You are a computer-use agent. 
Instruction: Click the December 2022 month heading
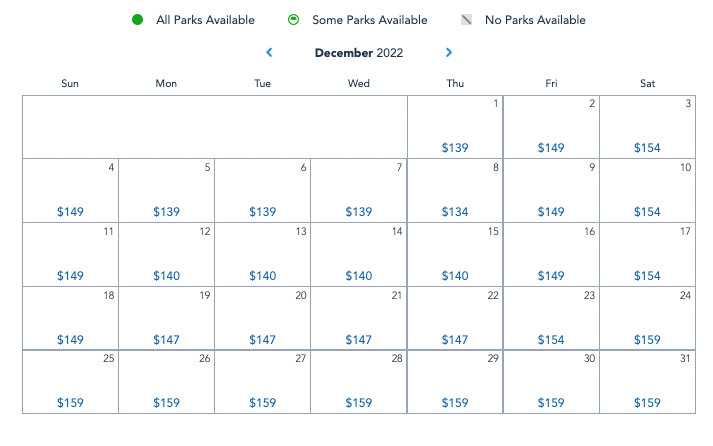[359, 53]
